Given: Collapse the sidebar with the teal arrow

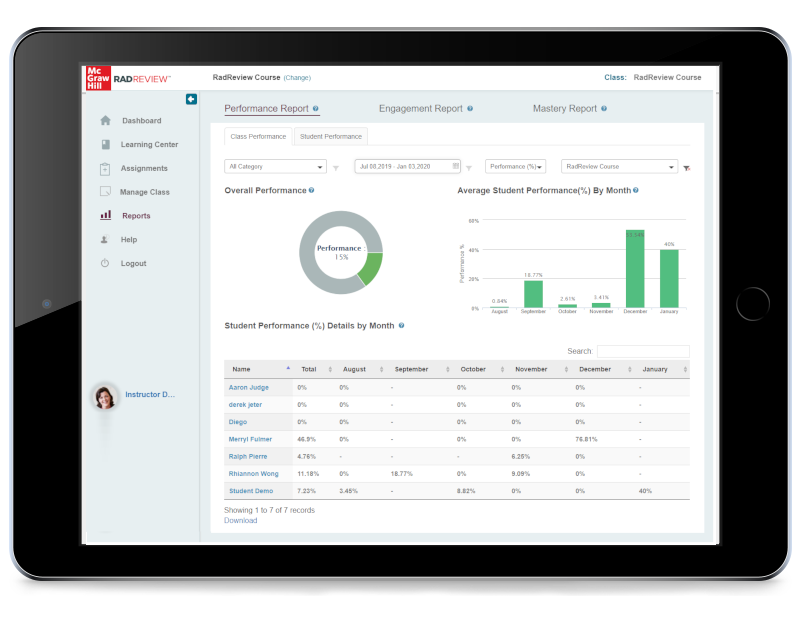Looking at the screenshot, I should tap(191, 98).
